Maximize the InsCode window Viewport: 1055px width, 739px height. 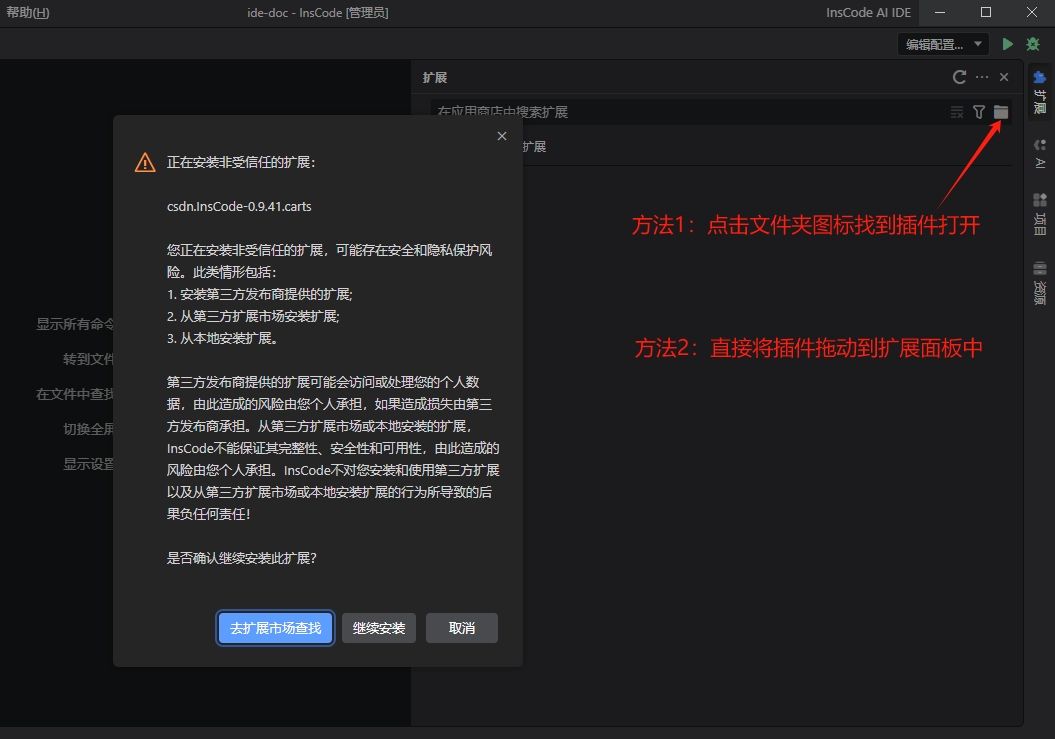(x=986, y=13)
